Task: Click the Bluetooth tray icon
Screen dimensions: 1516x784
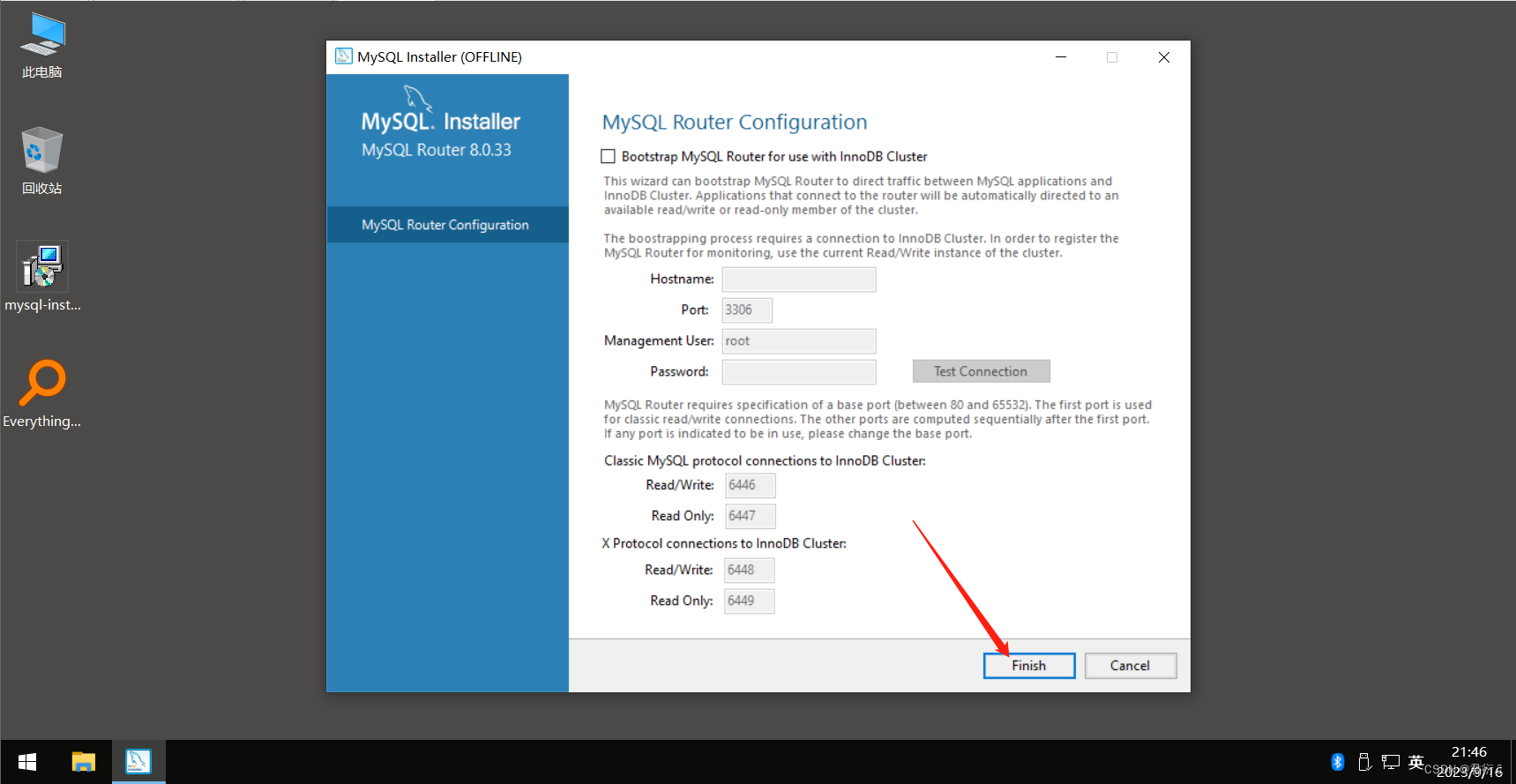Action: tap(1338, 762)
